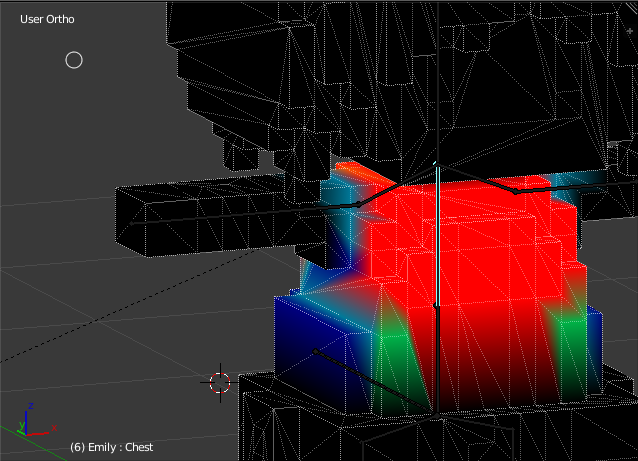Open the properties region with the plus icon
Viewport: 638px width, 461px height.
point(630,31)
